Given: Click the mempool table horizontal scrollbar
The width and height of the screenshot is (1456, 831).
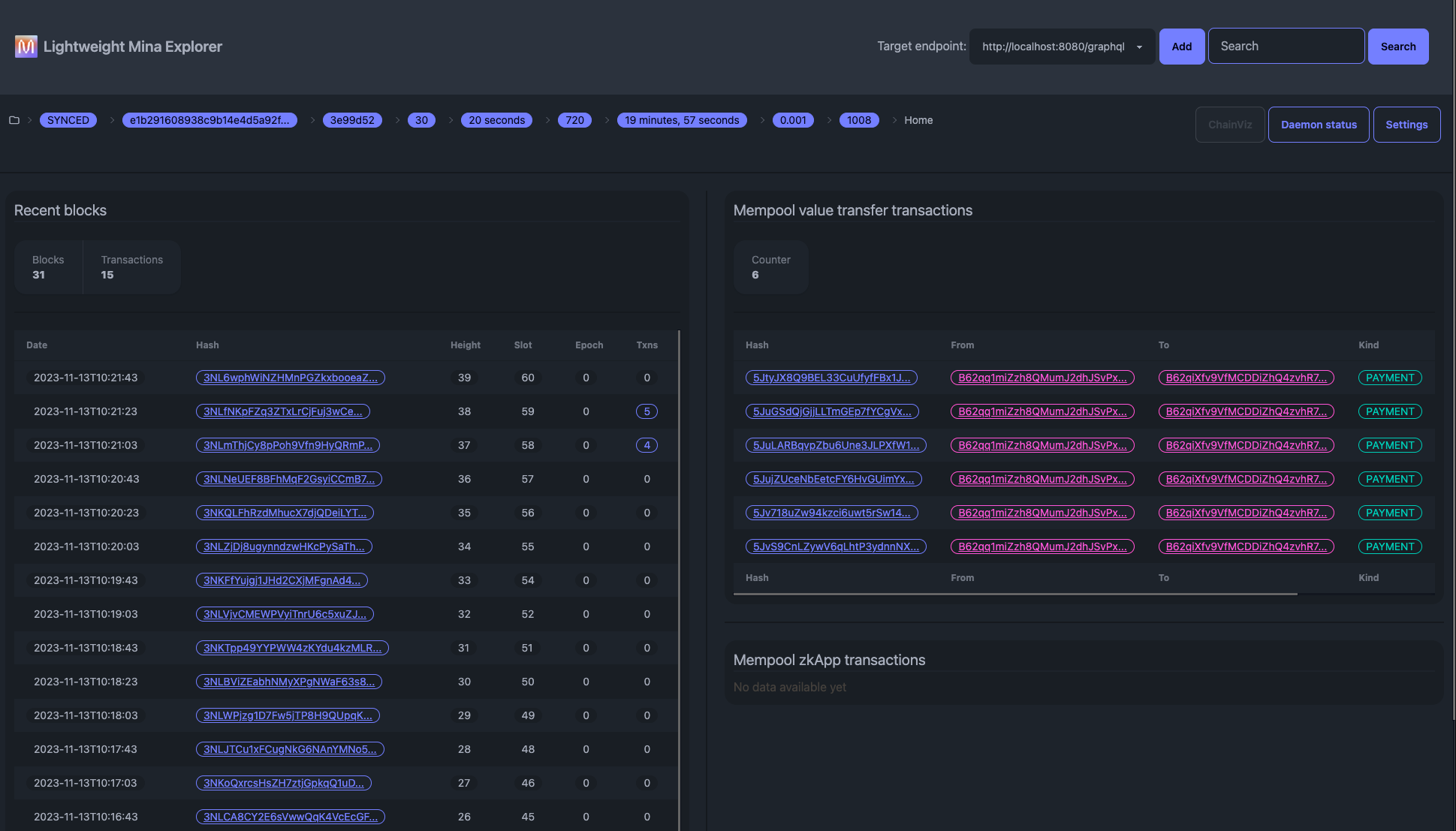Looking at the screenshot, I should point(1014,594).
